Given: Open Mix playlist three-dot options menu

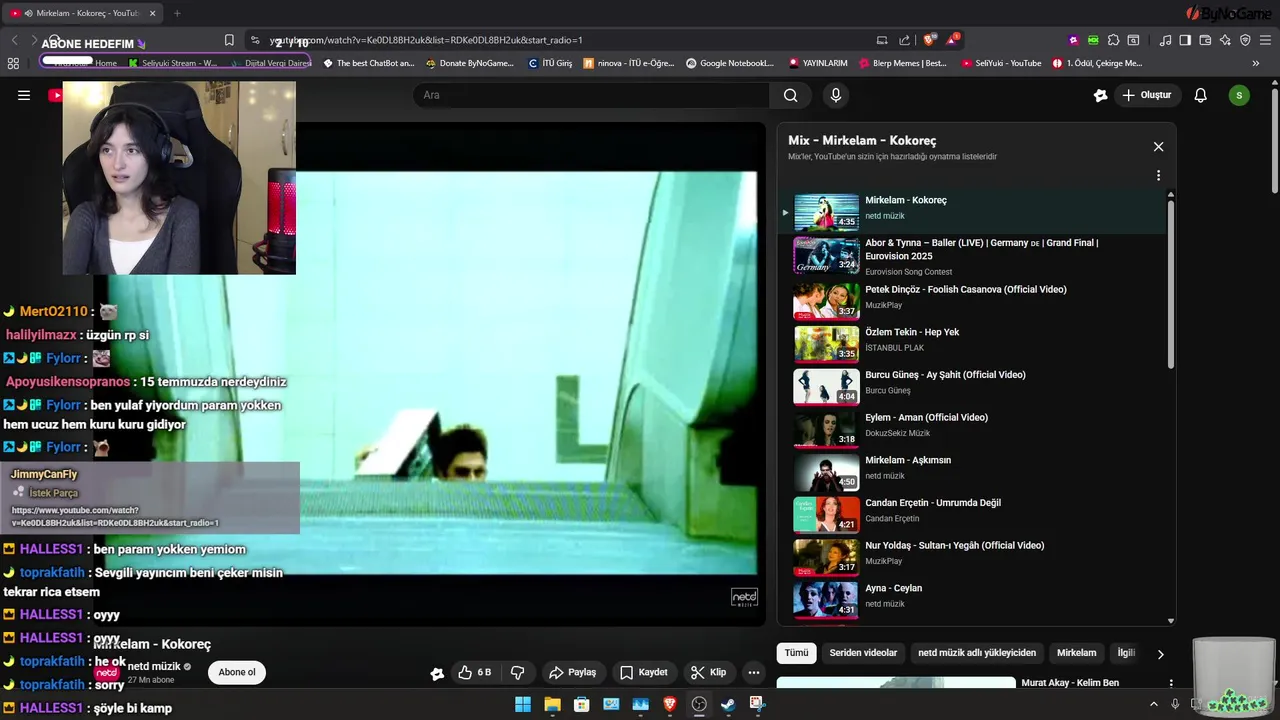Looking at the screenshot, I should coord(1158,175).
